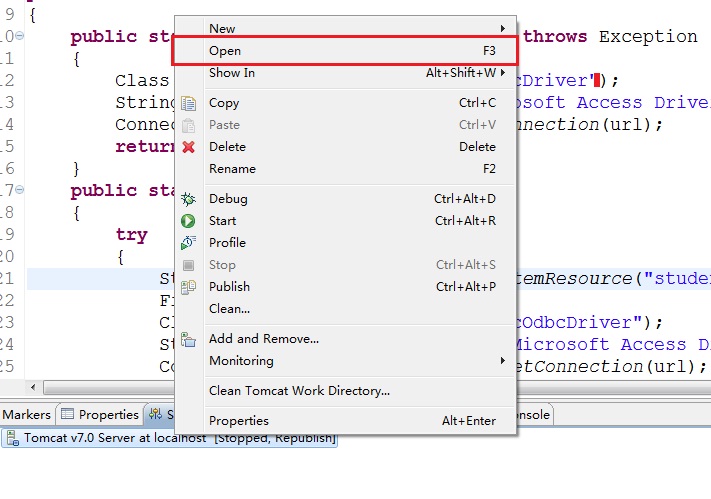Select Clean... in the context menu
The image size is (711, 499).
tap(345, 309)
